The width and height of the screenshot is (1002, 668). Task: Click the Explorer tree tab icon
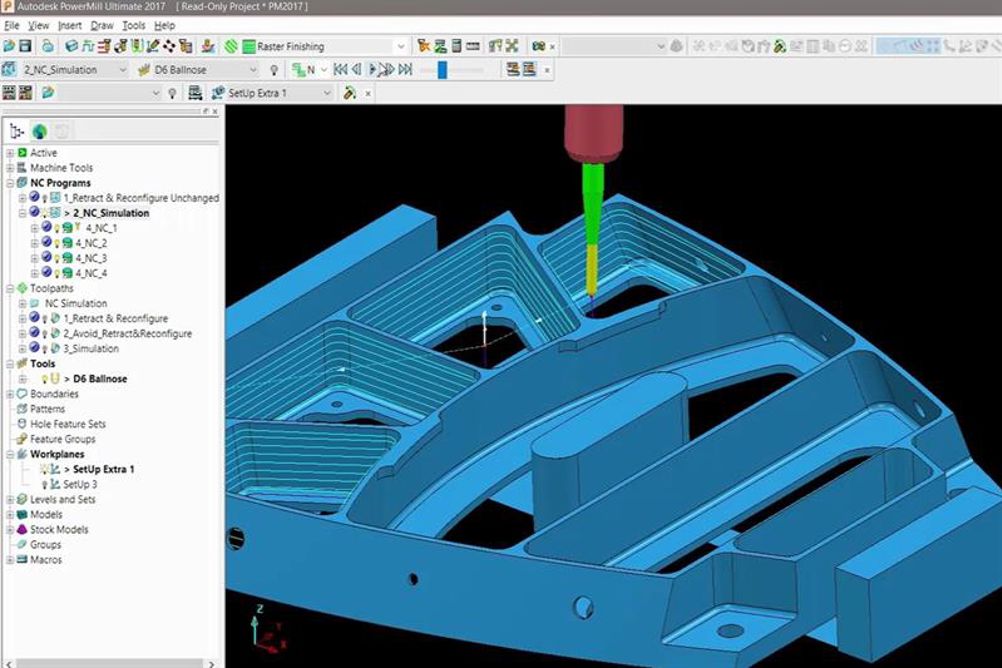click(x=17, y=132)
